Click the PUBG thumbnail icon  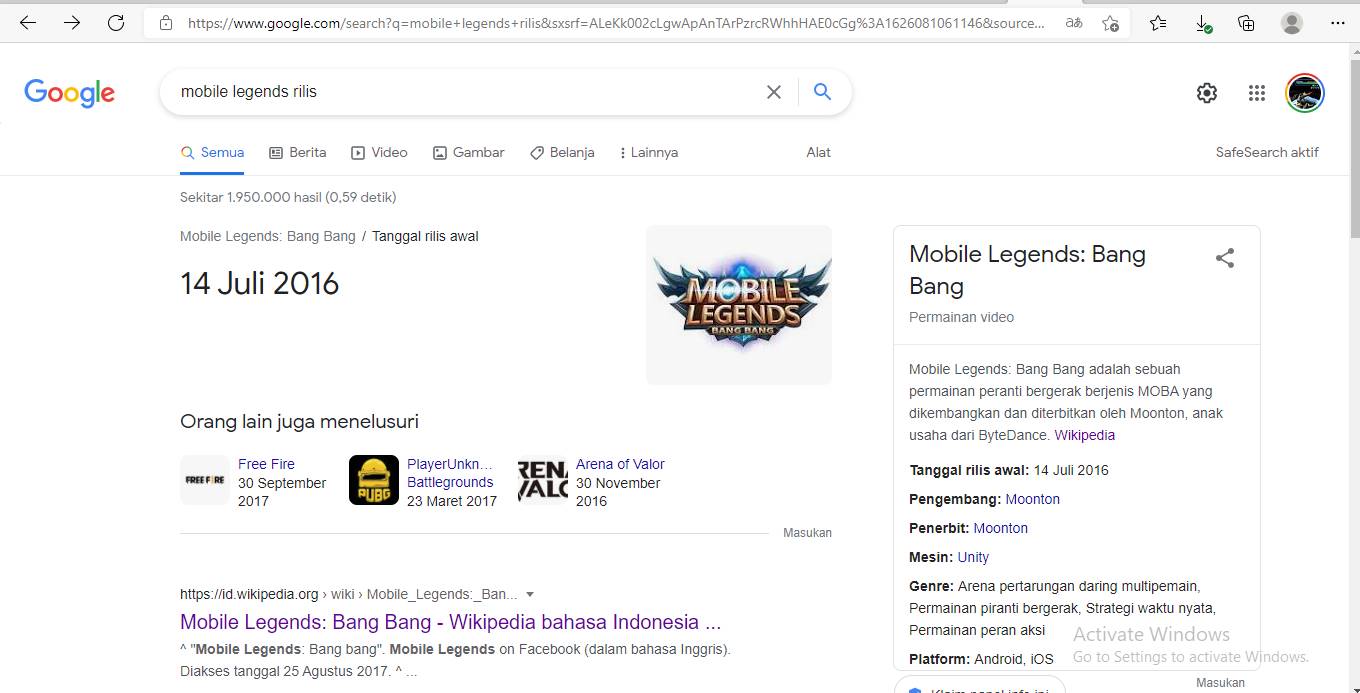point(374,480)
